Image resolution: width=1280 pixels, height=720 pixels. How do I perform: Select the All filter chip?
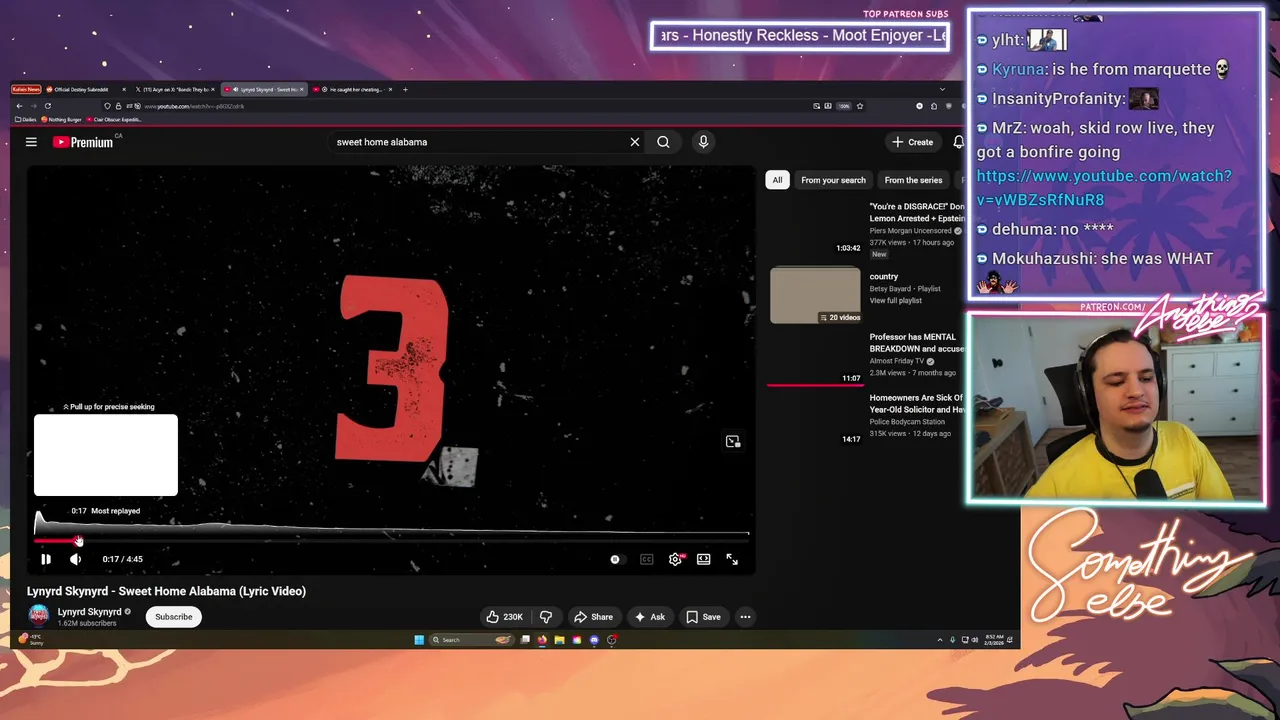[777, 180]
